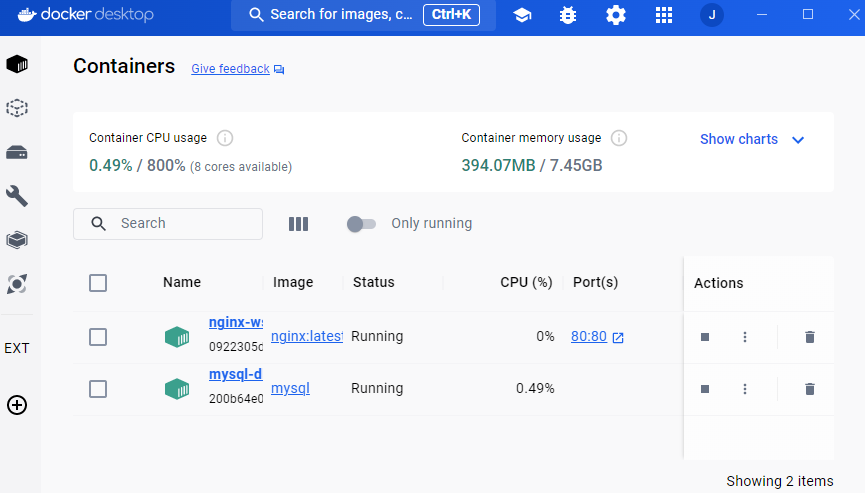The image size is (865, 493).
Task: Open the Images view in sidebar
Action: tap(17, 108)
